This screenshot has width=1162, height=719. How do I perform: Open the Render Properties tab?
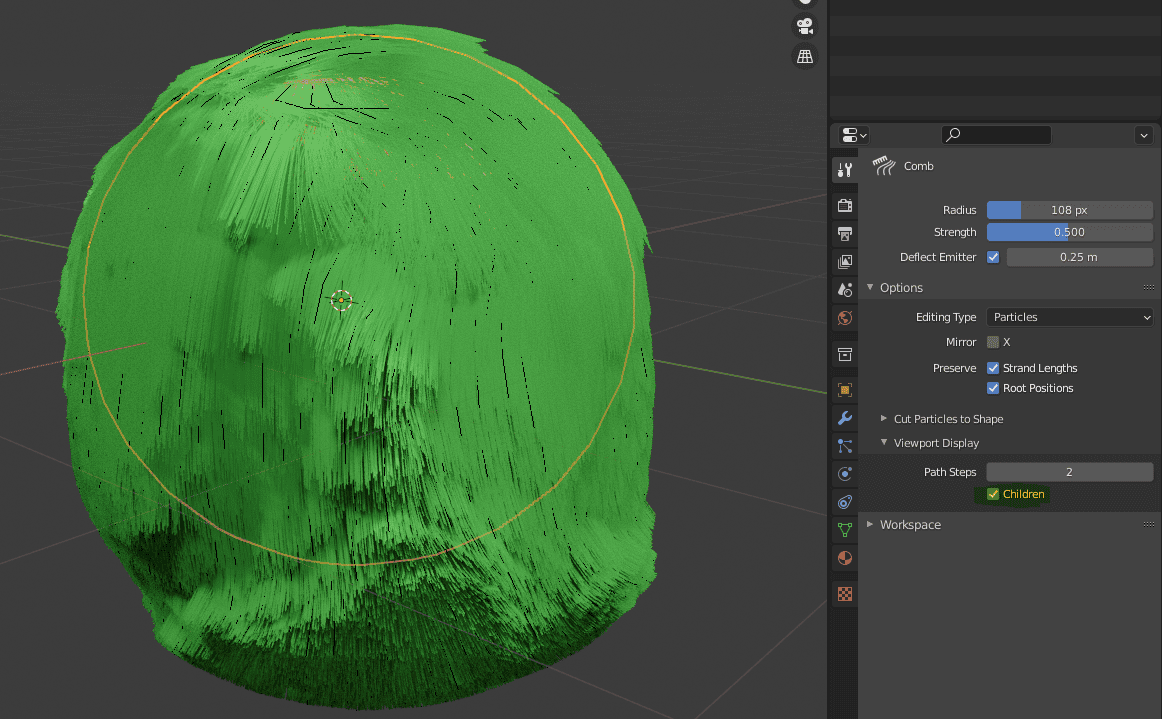(844, 204)
